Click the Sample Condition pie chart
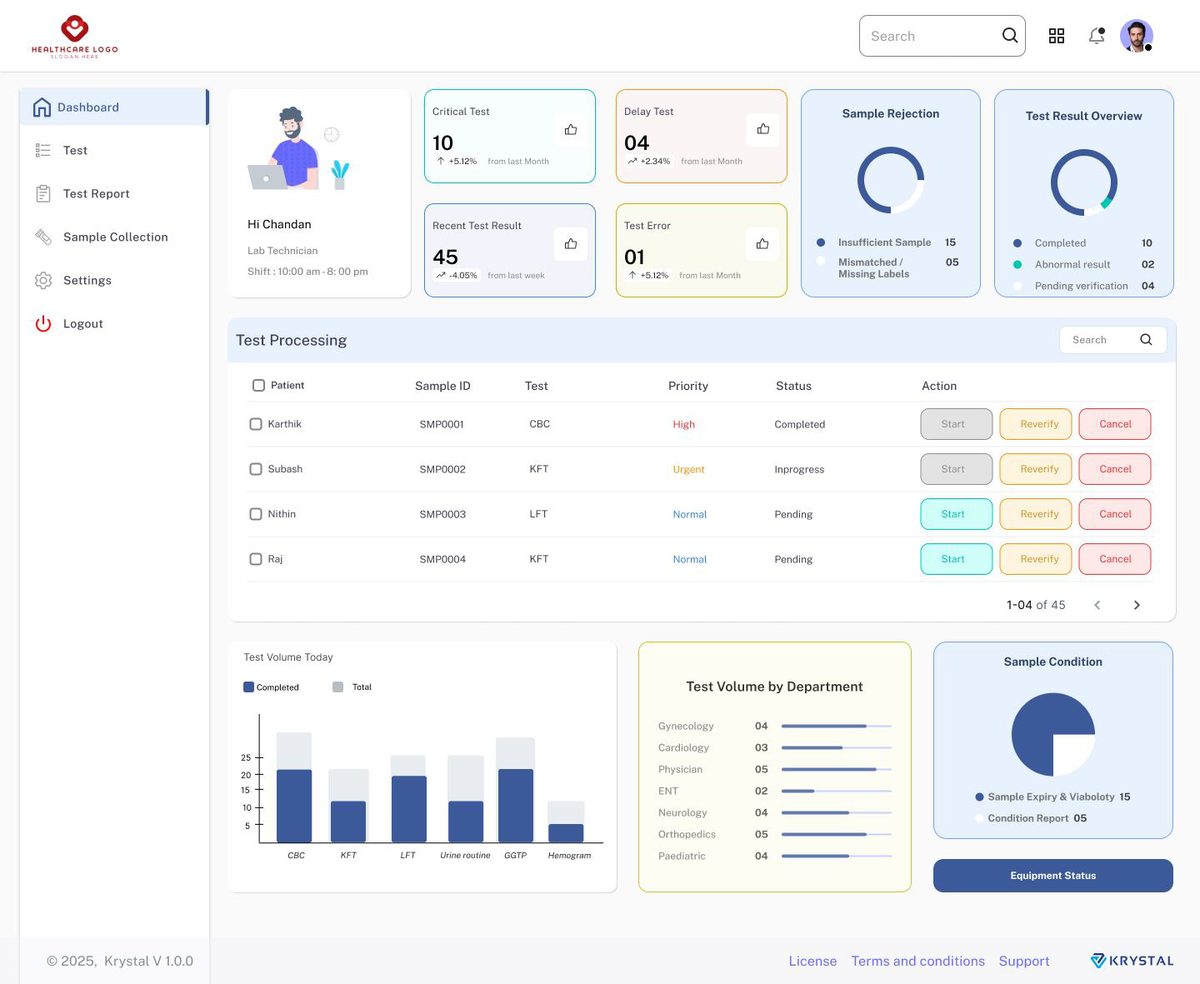 (1053, 735)
